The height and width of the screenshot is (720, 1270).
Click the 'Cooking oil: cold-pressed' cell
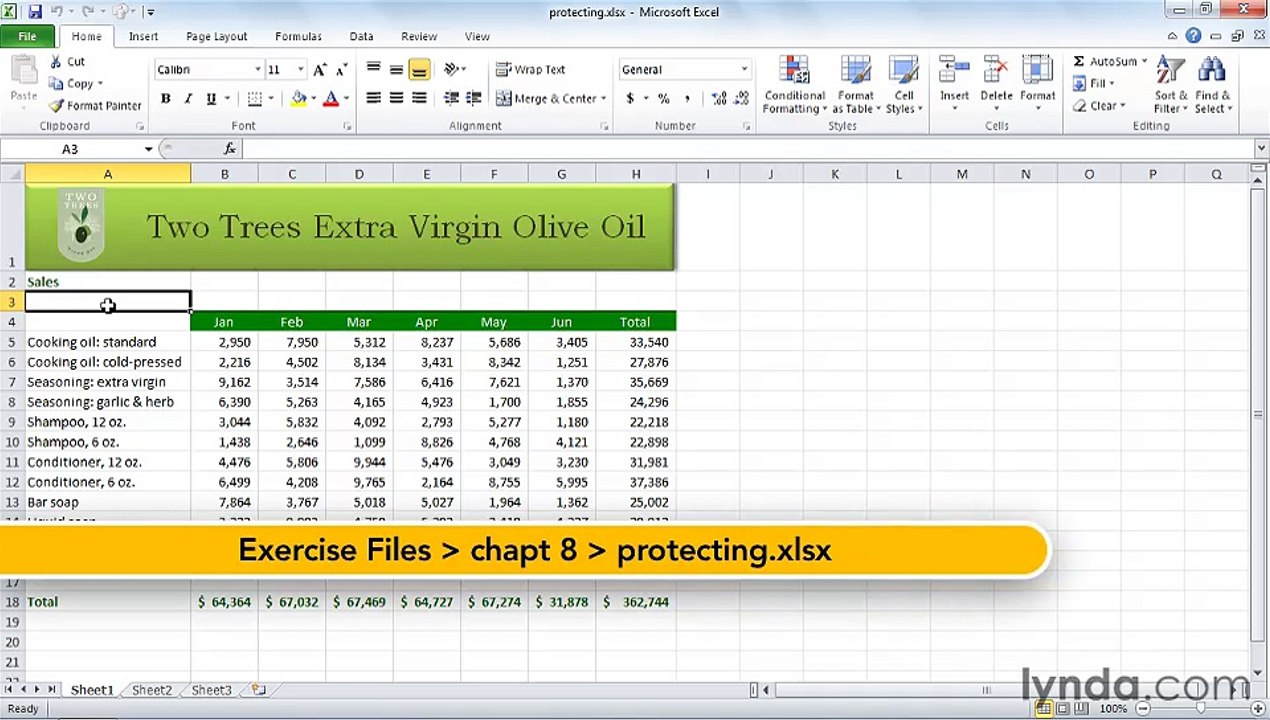[x=108, y=362]
